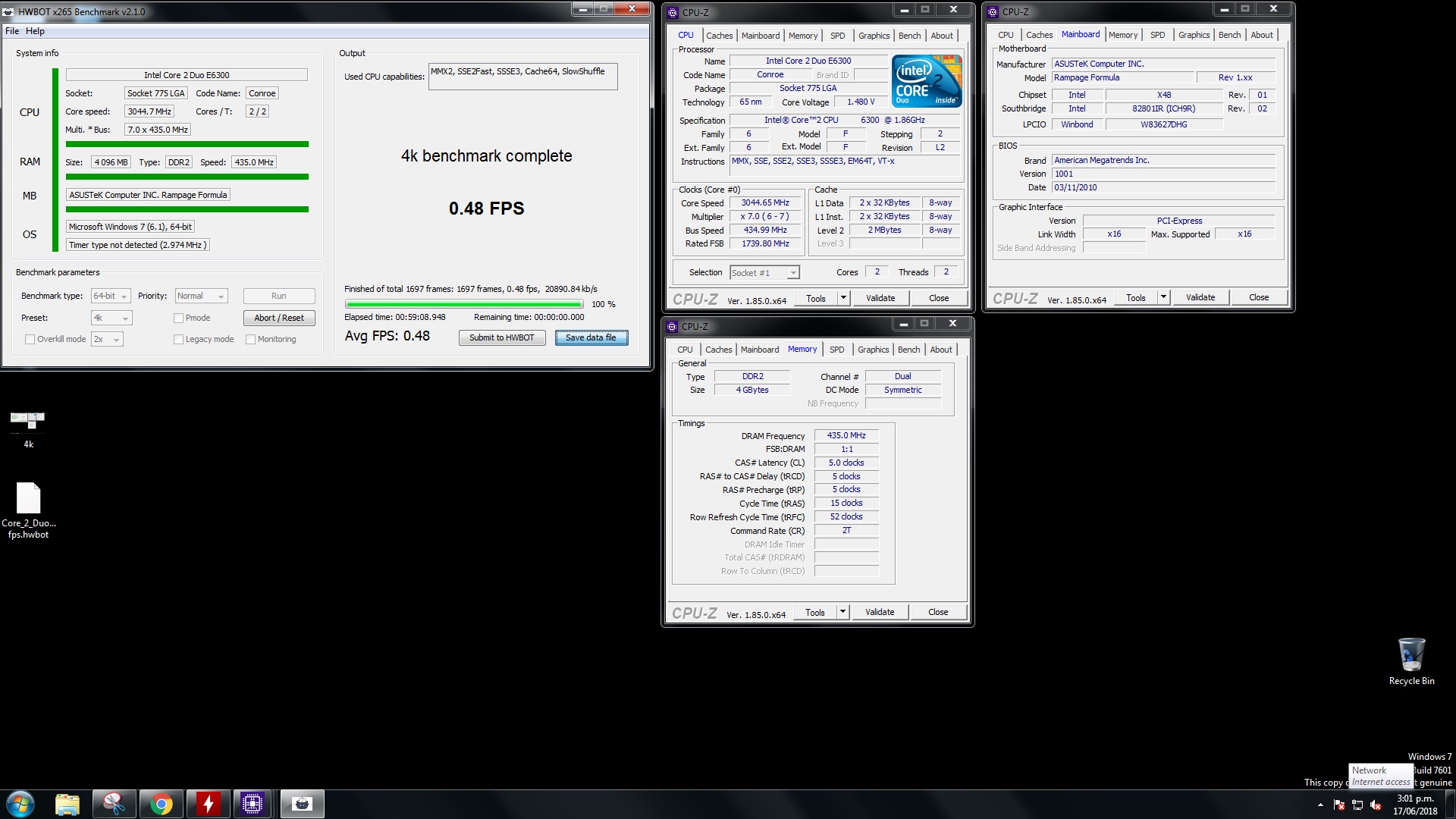1456x819 pixels.
Task: Switch to SPD tab in CPU window
Action: 837,36
